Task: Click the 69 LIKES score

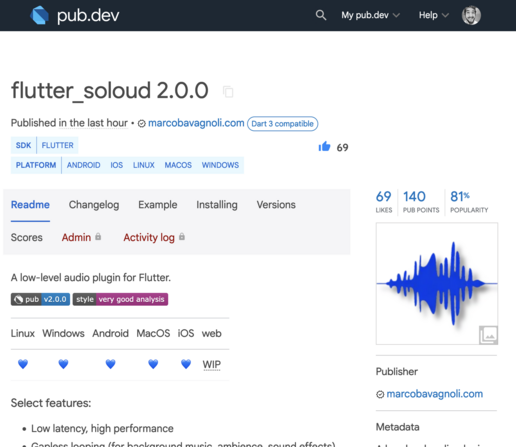Action: [x=384, y=202]
